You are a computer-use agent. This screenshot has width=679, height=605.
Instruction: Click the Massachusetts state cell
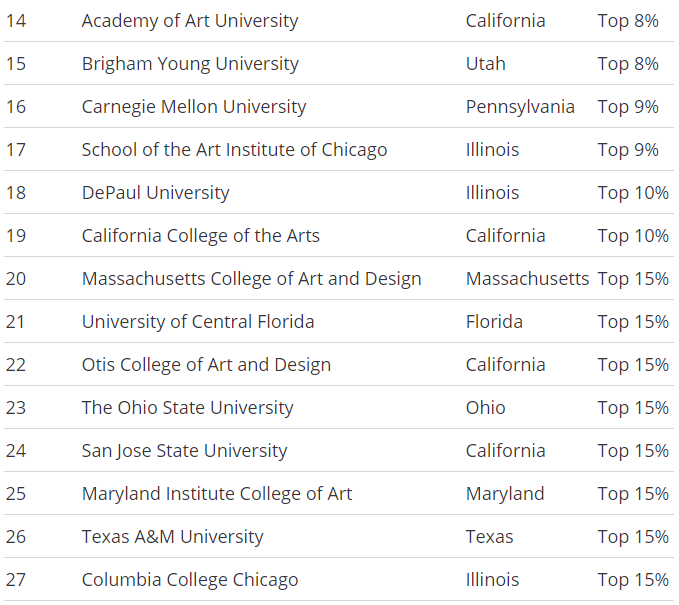click(527, 279)
